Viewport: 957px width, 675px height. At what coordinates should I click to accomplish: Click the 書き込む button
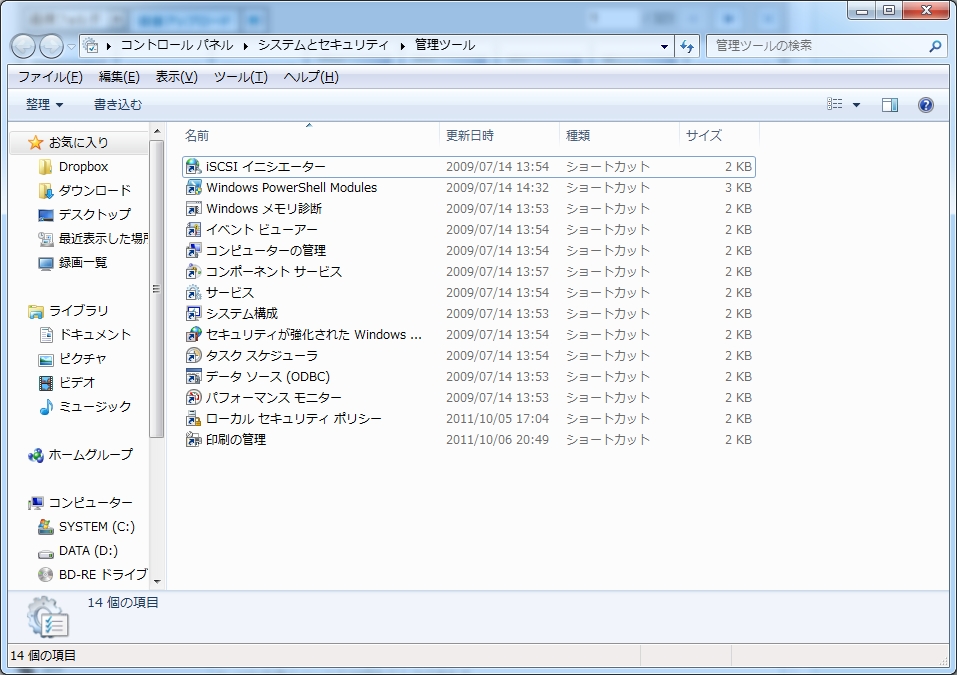[x=118, y=105]
